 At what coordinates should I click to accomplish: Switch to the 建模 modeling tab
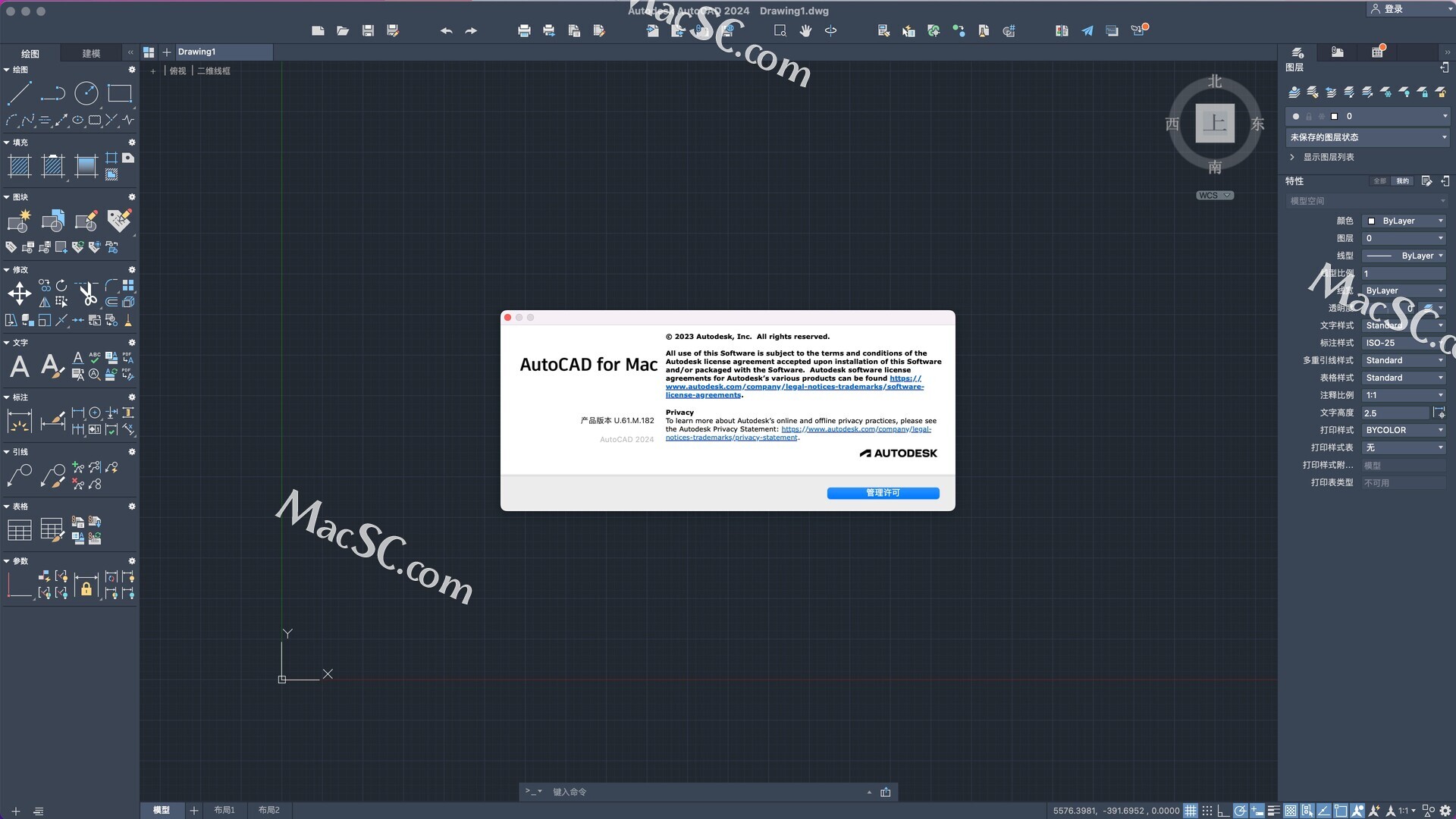(91, 53)
